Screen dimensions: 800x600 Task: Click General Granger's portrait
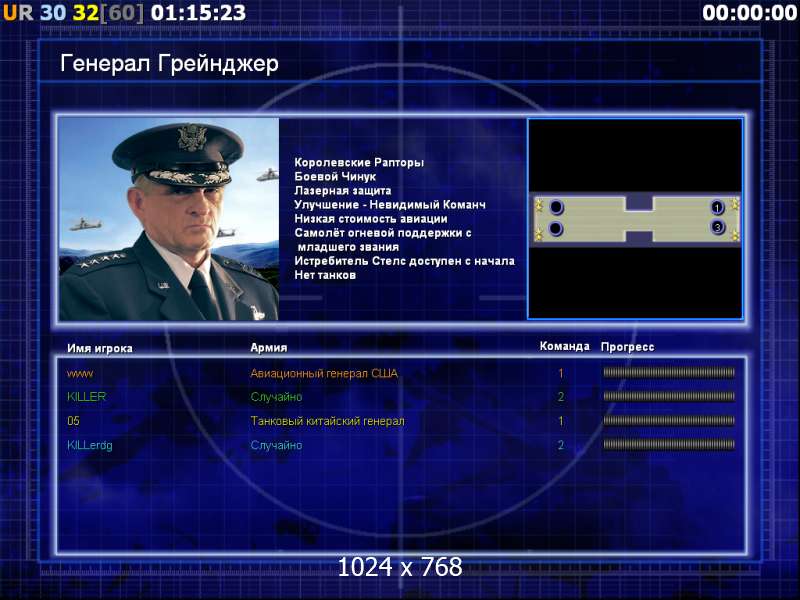coord(169,219)
